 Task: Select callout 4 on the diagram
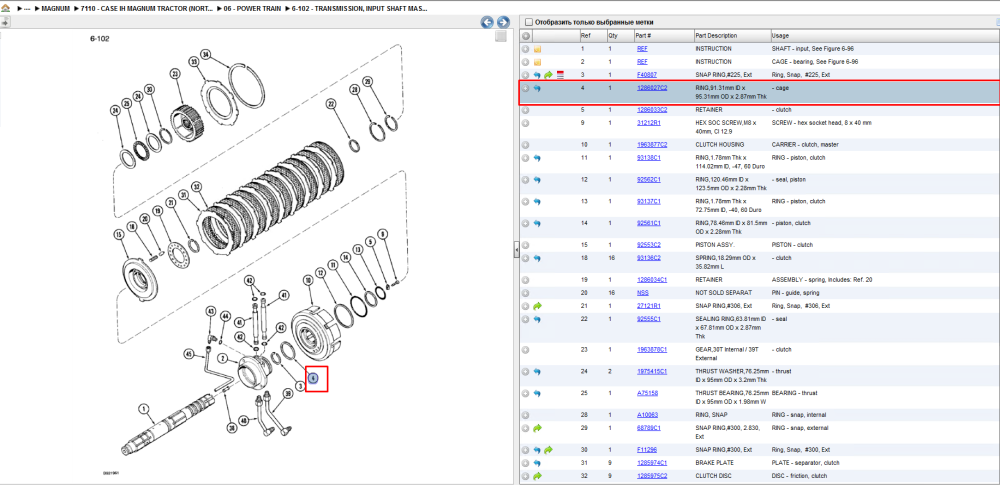[313, 378]
